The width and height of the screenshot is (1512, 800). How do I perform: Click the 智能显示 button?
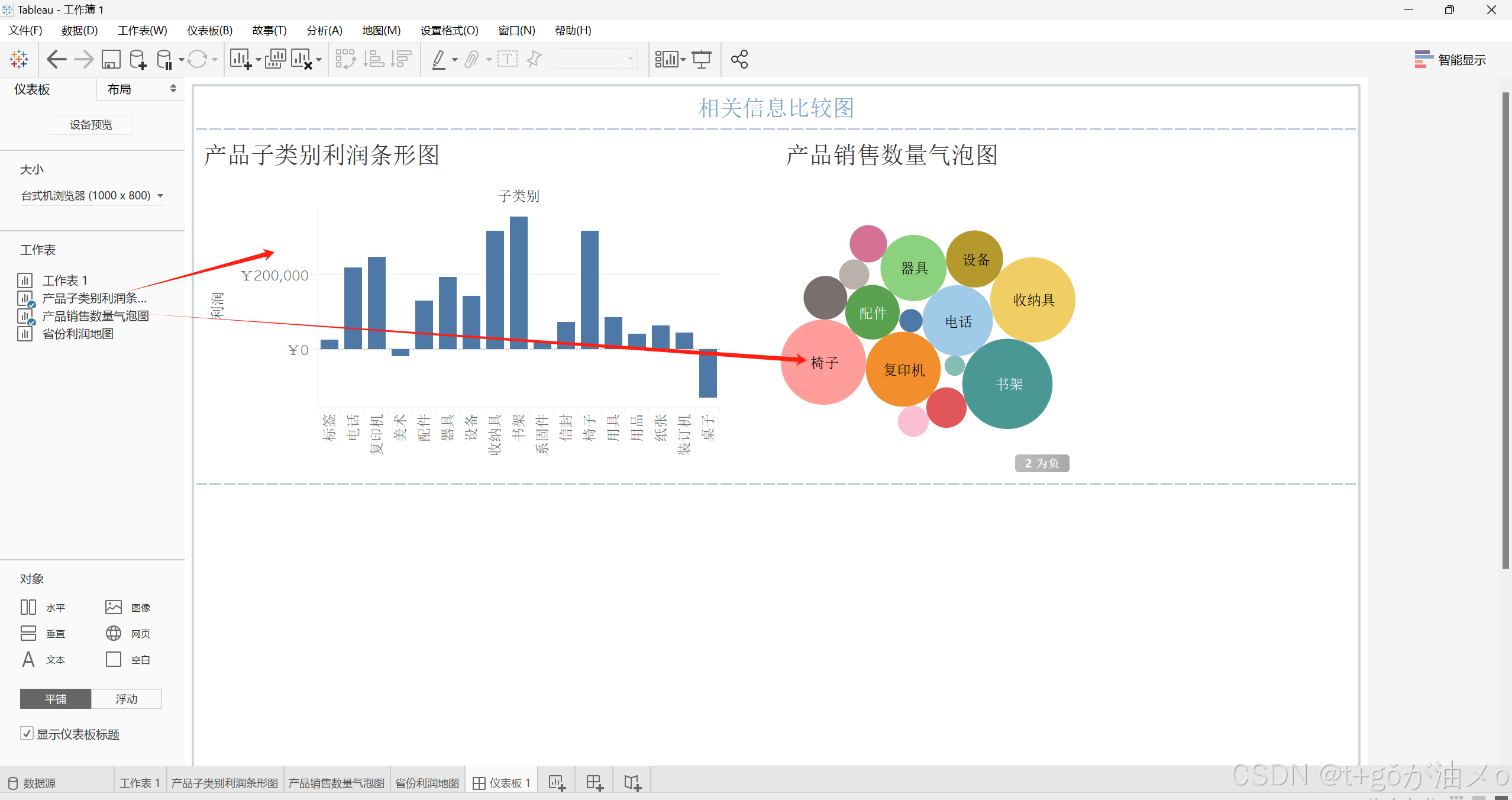point(1450,60)
